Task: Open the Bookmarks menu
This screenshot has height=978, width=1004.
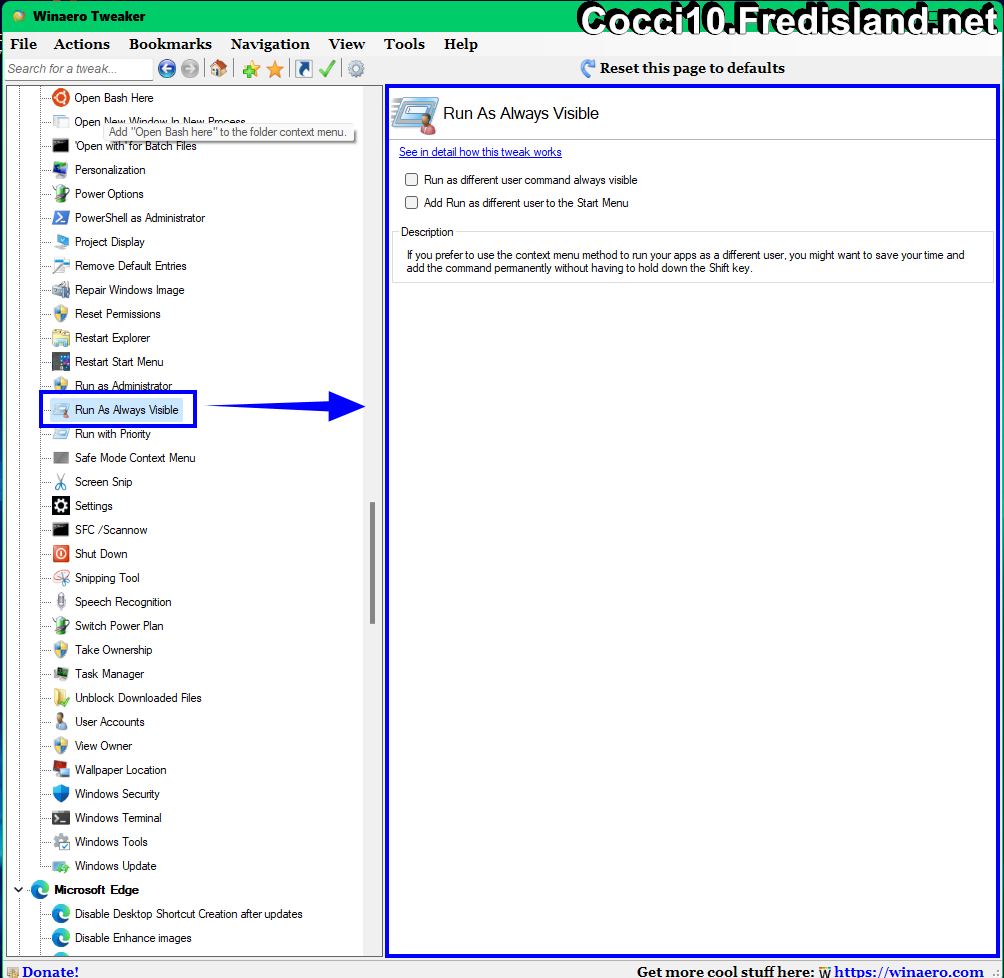Action: pos(170,44)
